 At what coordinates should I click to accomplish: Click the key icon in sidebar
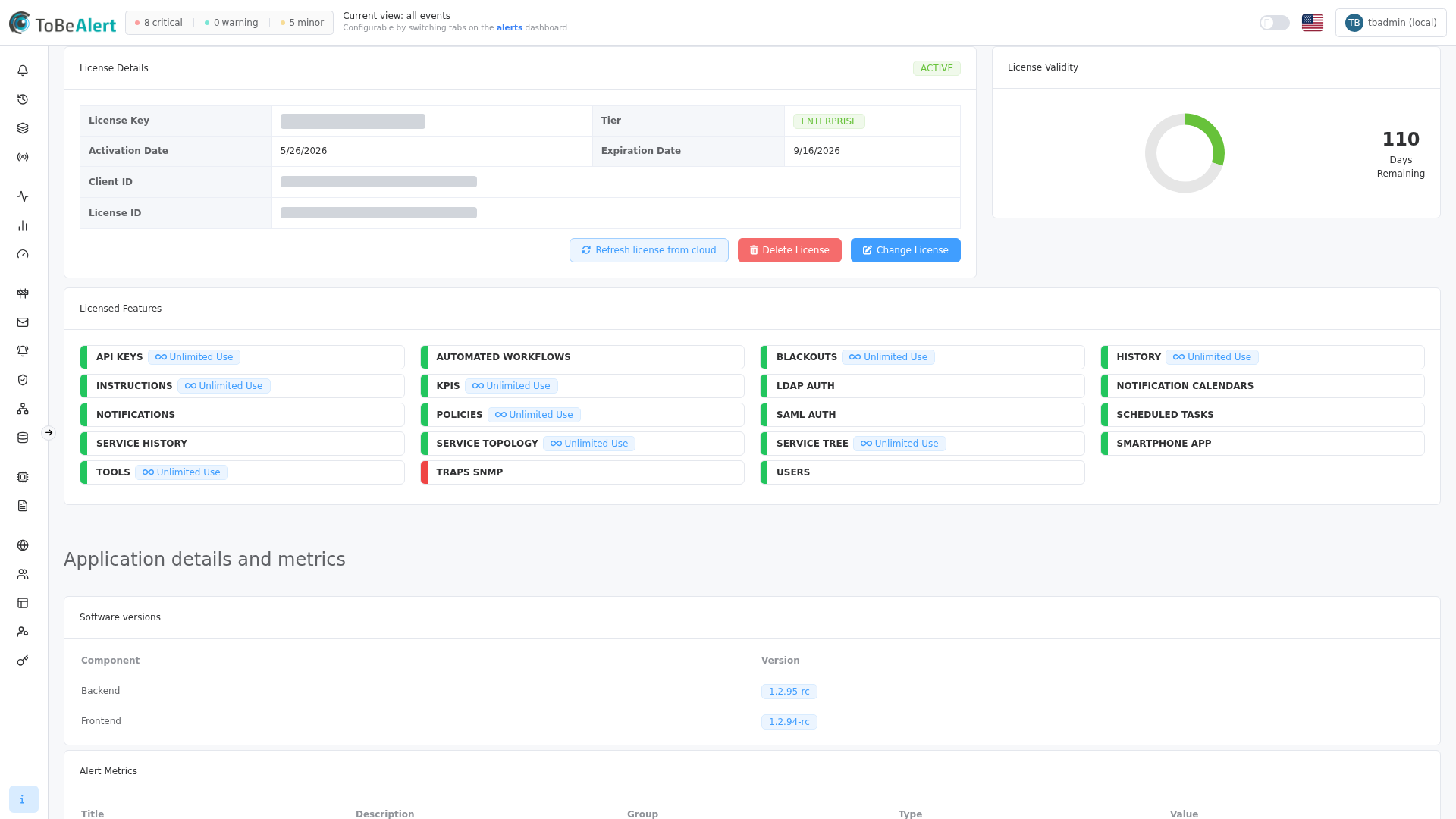23,661
